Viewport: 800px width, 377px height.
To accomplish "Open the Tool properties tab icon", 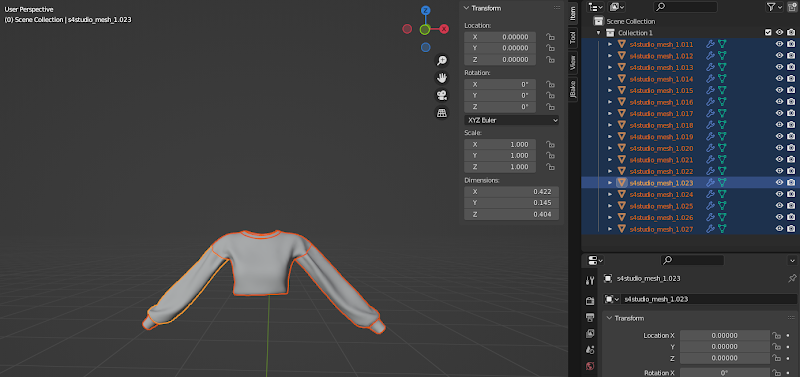I will tap(590, 280).
